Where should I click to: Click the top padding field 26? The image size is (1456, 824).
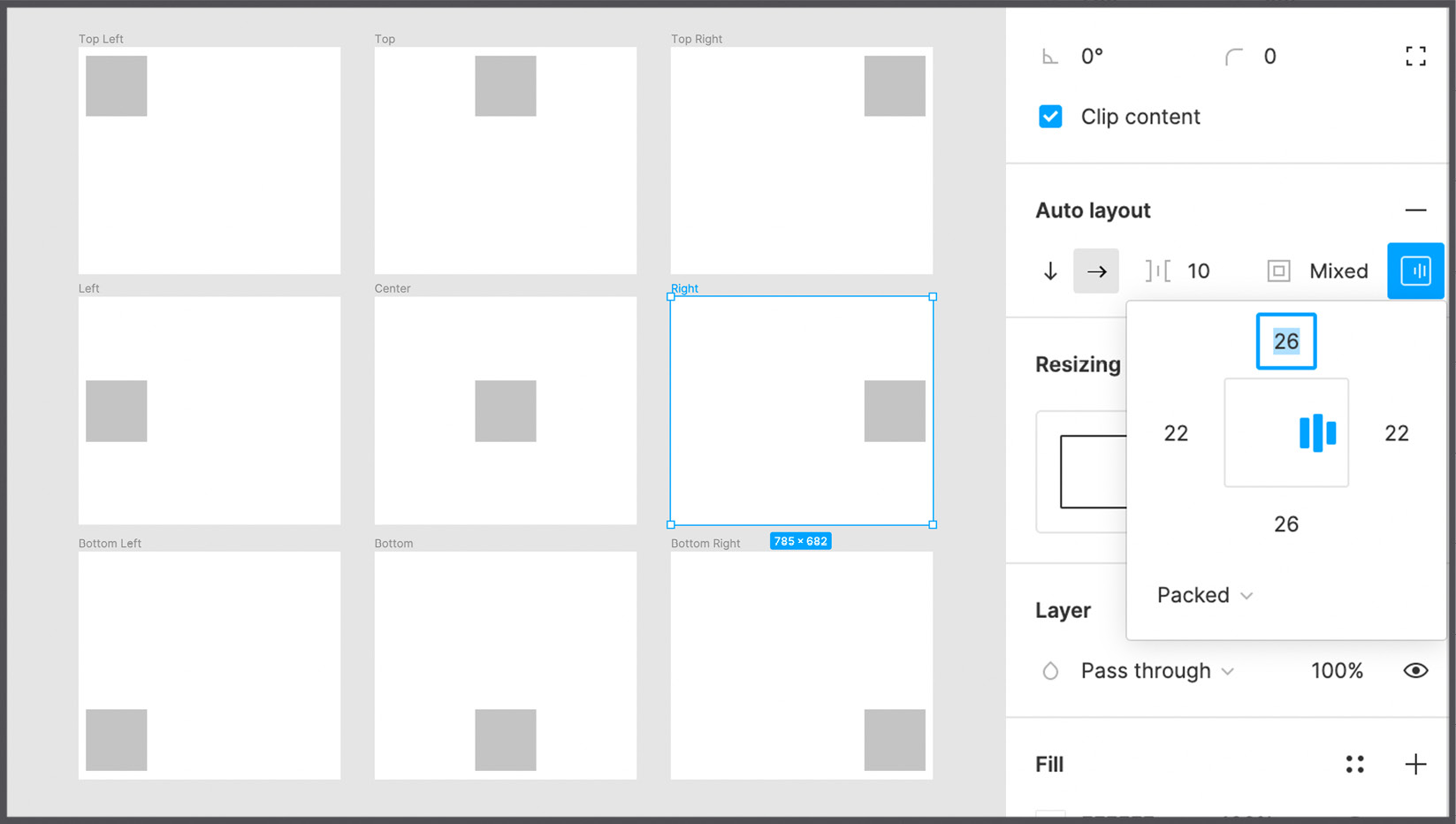(1286, 341)
